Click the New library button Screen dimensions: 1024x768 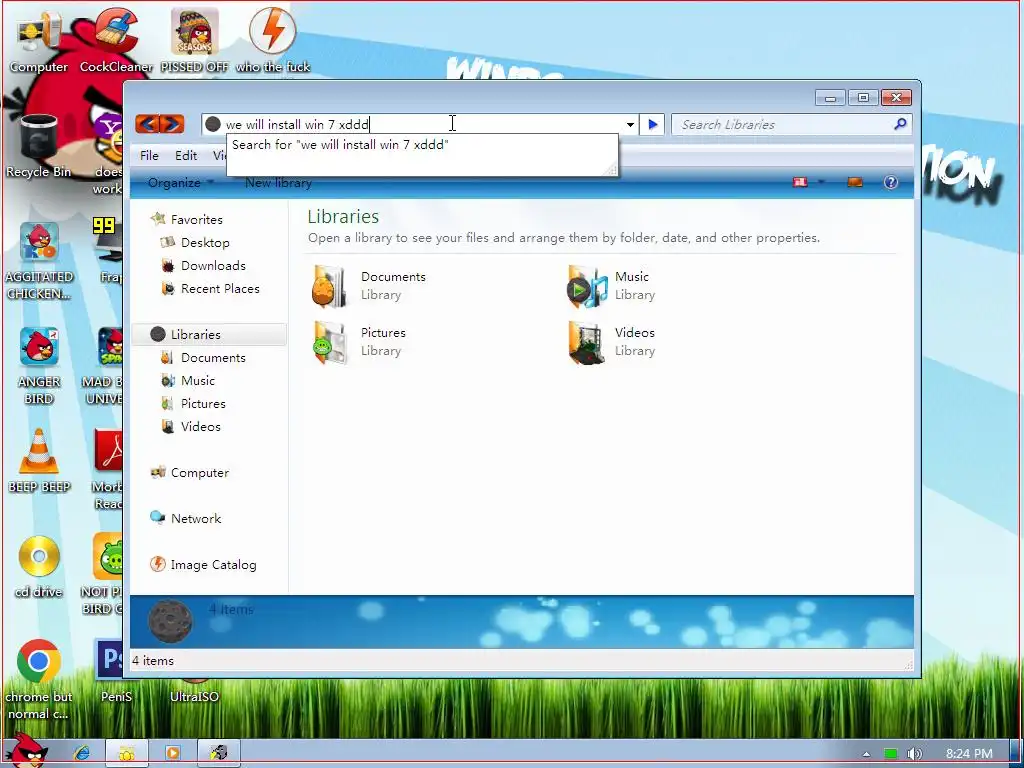tap(278, 183)
